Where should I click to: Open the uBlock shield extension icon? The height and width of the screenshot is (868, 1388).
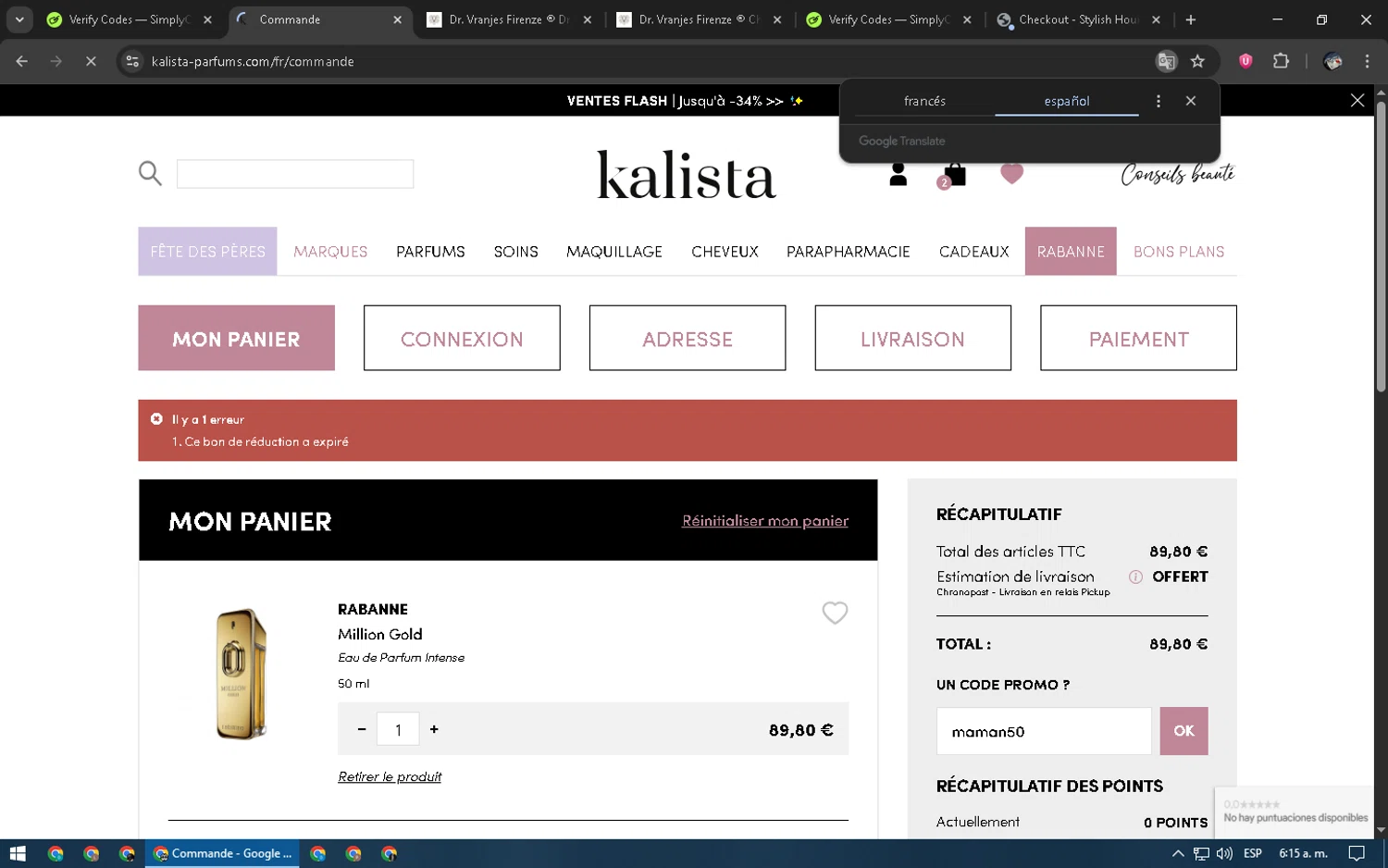pyautogui.click(x=1245, y=61)
